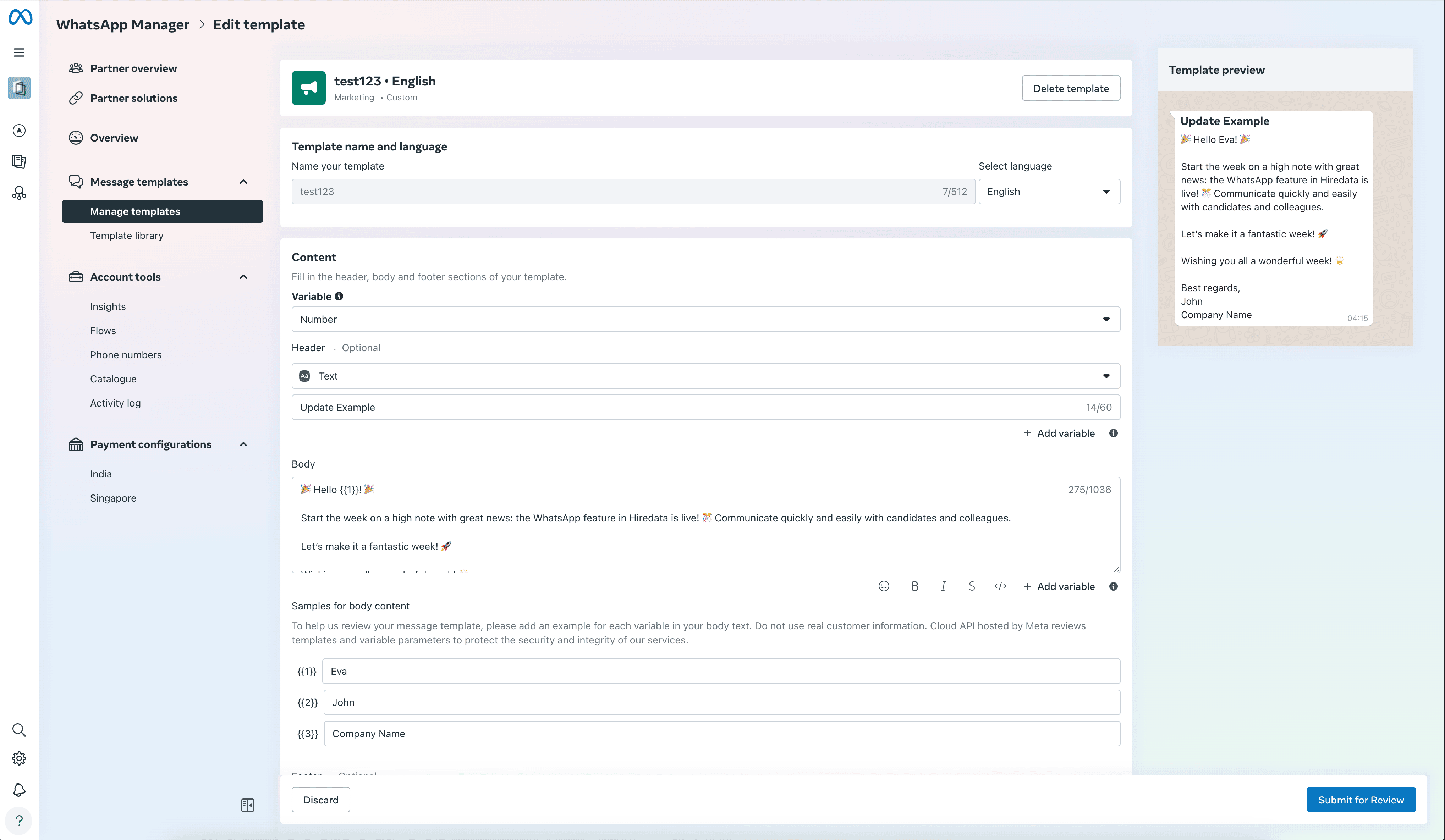Apply italic formatting to body
This screenshot has height=840, width=1445.
(x=943, y=586)
